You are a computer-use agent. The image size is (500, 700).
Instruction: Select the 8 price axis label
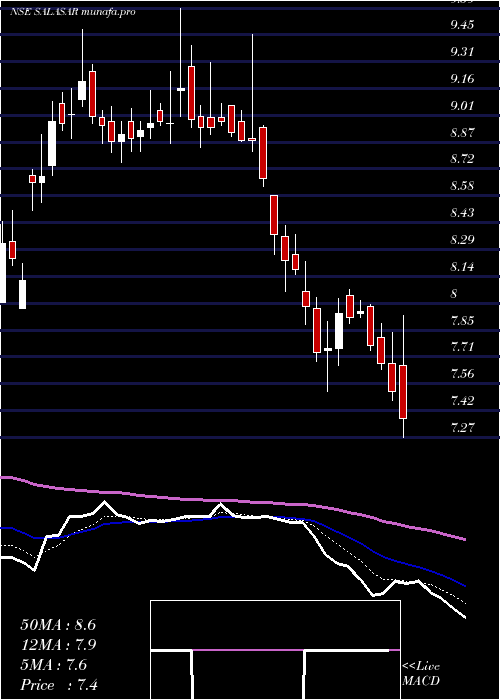coord(454,294)
